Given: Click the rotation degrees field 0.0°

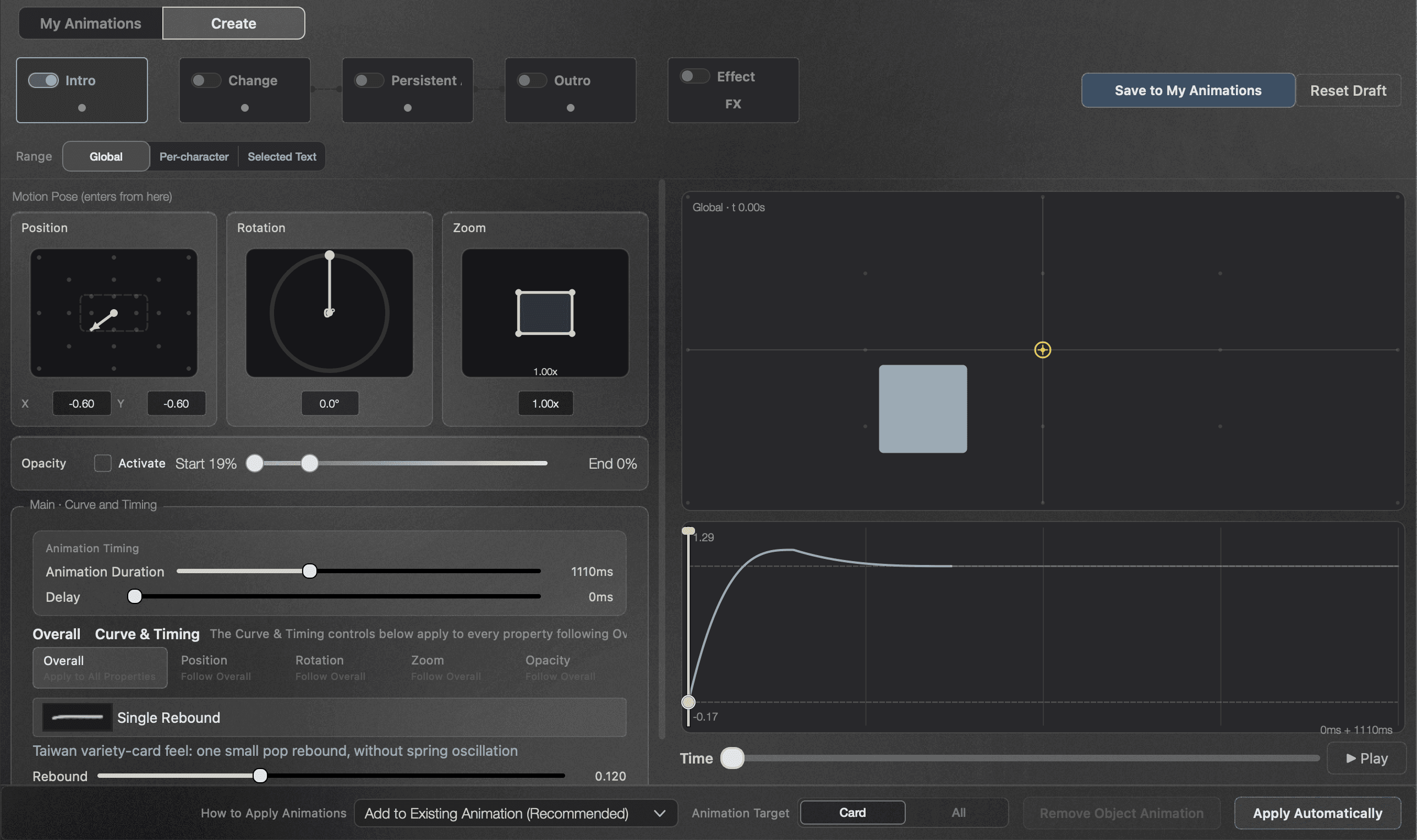Looking at the screenshot, I should coord(330,404).
